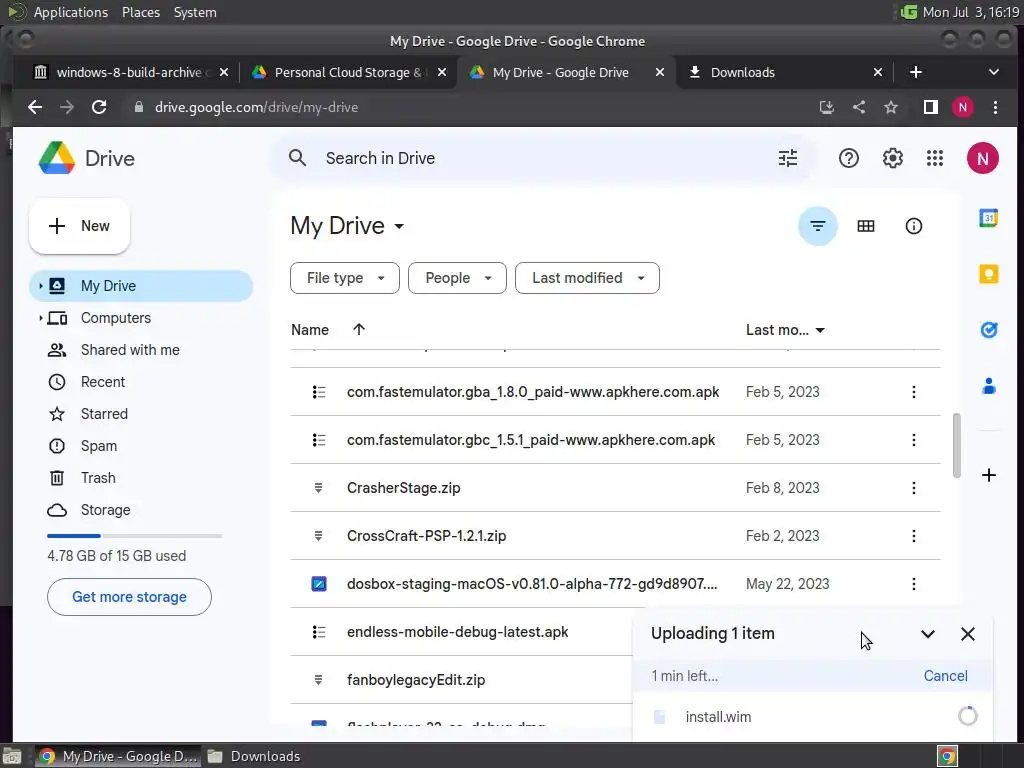Screen dimensions: 1024x768
Task: Switch to the Personal Cloud Storage tab
Action: click(350, 72)
